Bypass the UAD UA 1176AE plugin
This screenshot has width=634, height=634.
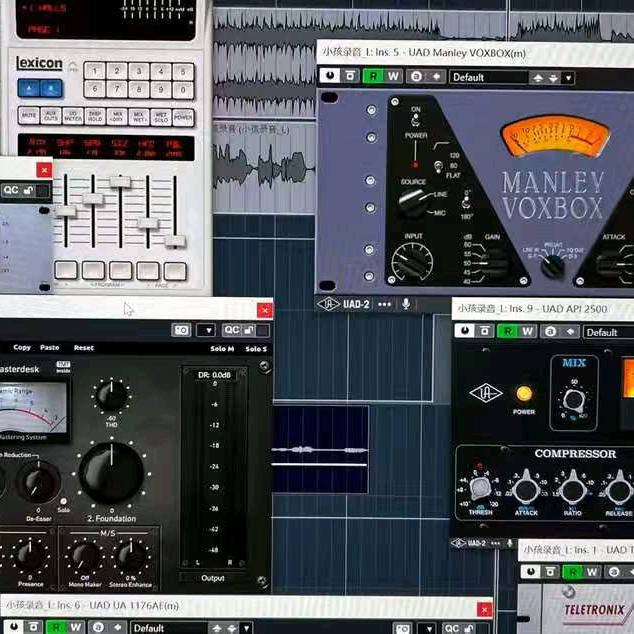pos(13,627)
